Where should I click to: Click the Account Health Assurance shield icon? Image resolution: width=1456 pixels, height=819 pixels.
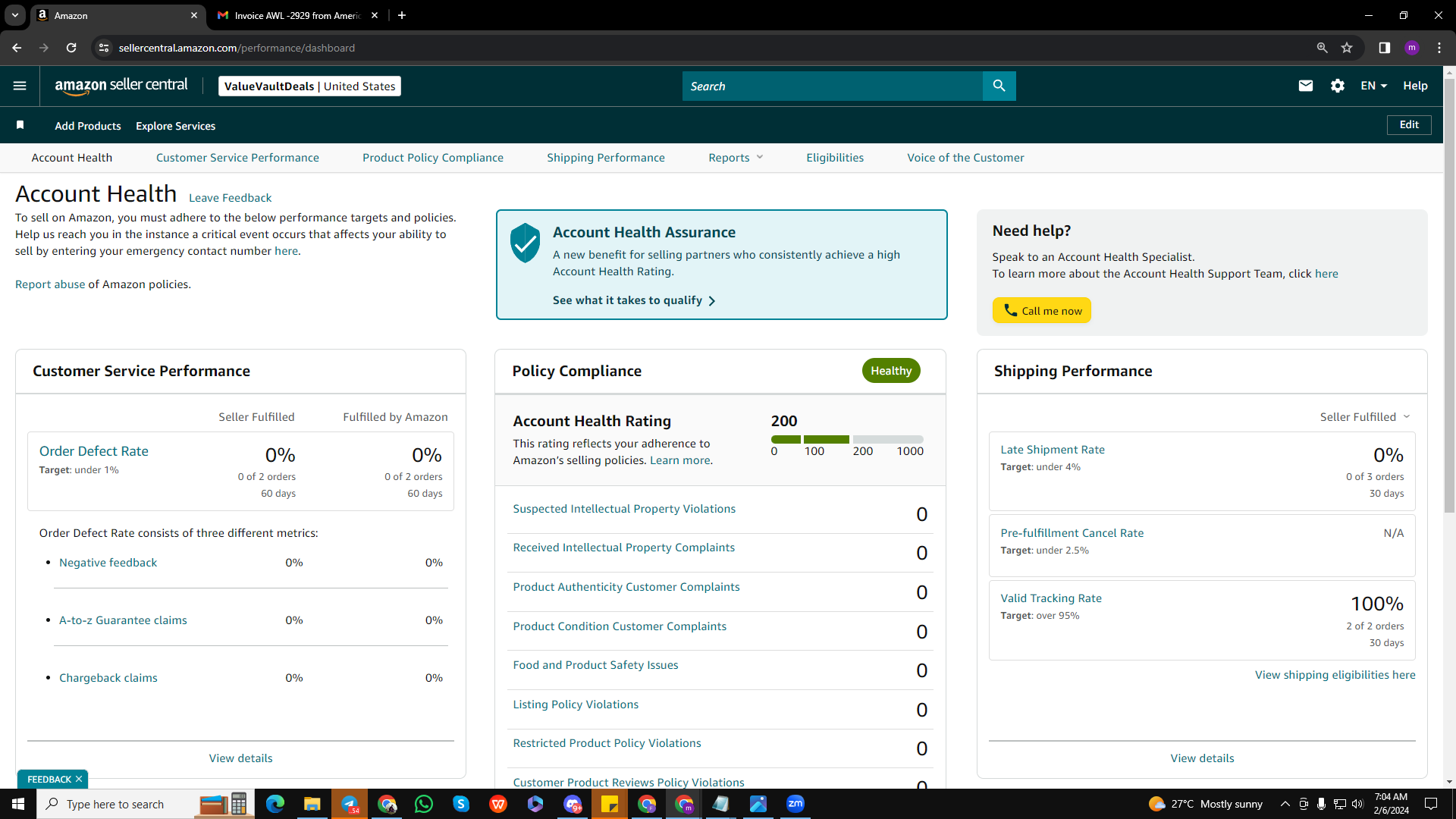pyautogui.click(x=525, y=243)
